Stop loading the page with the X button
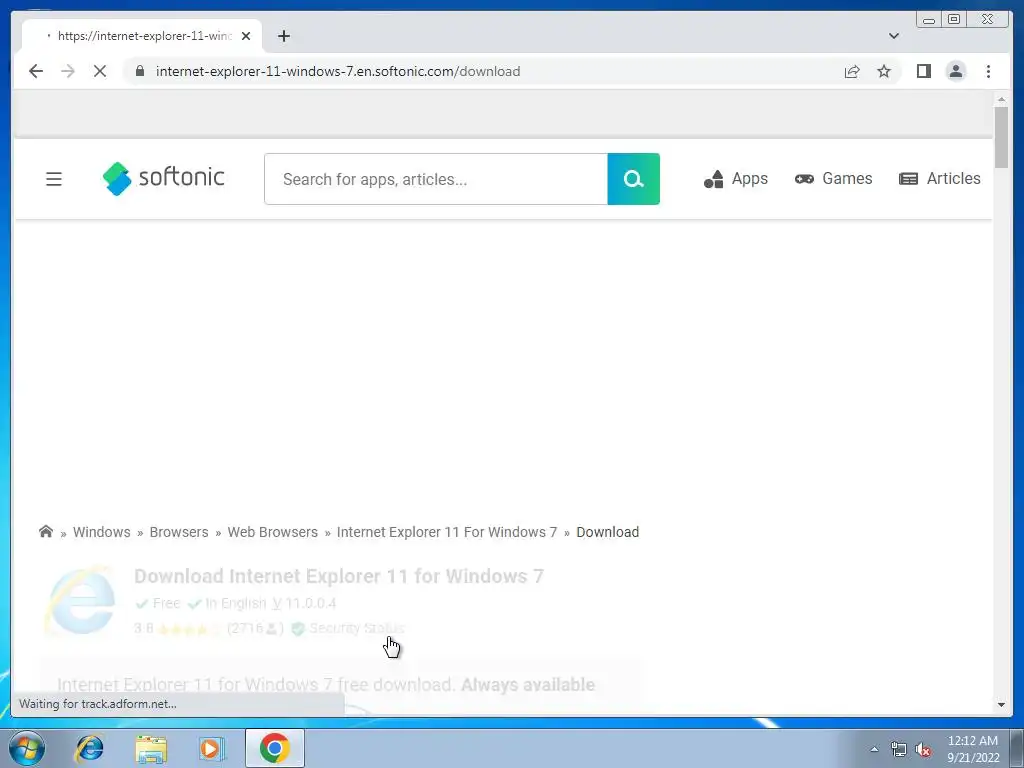 point(99,71)
